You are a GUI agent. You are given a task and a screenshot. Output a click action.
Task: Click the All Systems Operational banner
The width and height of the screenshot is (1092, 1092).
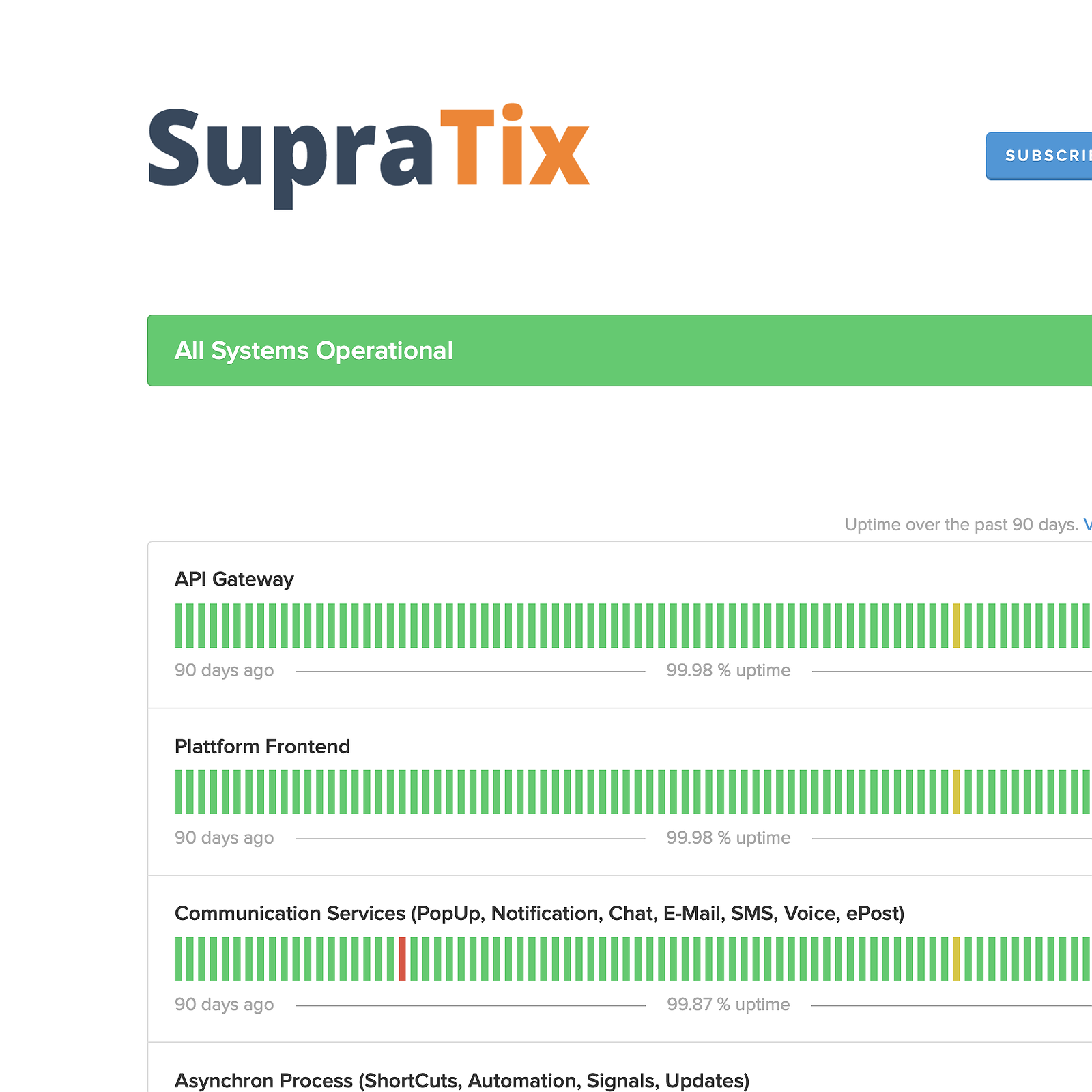[x=620, y=351]
